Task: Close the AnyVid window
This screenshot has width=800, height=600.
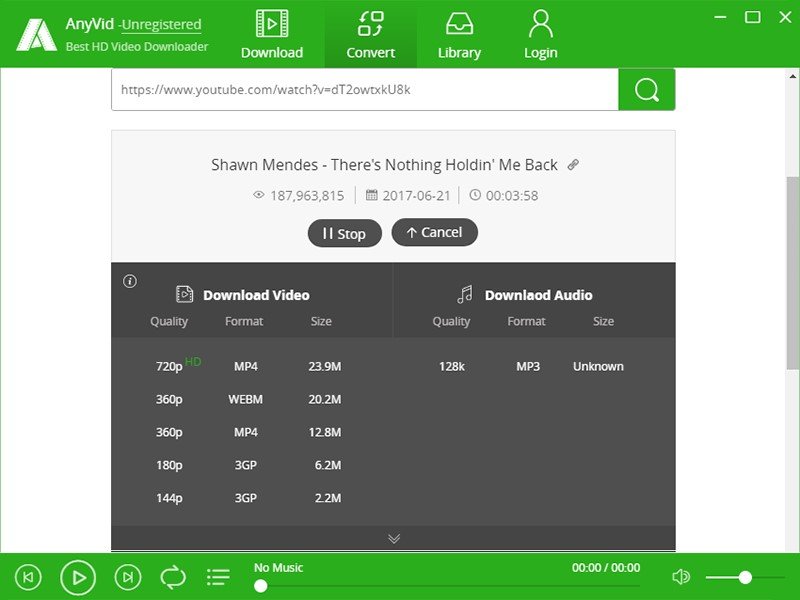Action: click(x=785, y=17)
